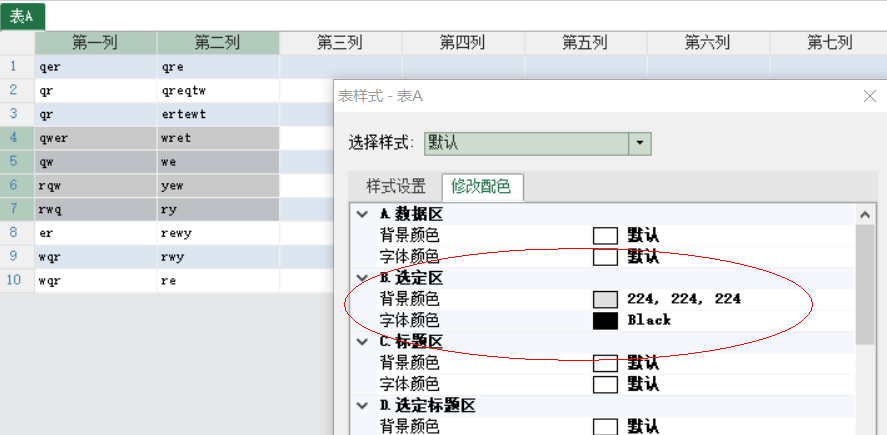Click the cell containing qreqtw
This screenshot has height=435, width=887.
(218, 91)
